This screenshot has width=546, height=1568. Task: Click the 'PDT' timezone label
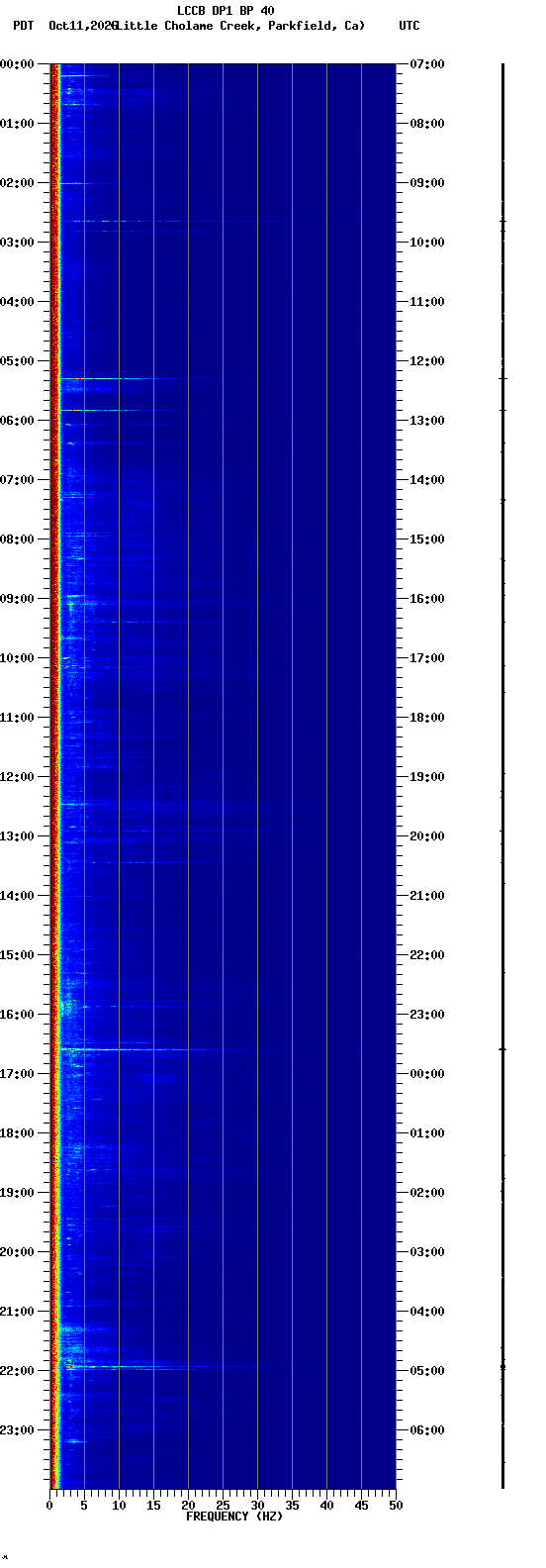pyautogui.click(x=23, y=26)
